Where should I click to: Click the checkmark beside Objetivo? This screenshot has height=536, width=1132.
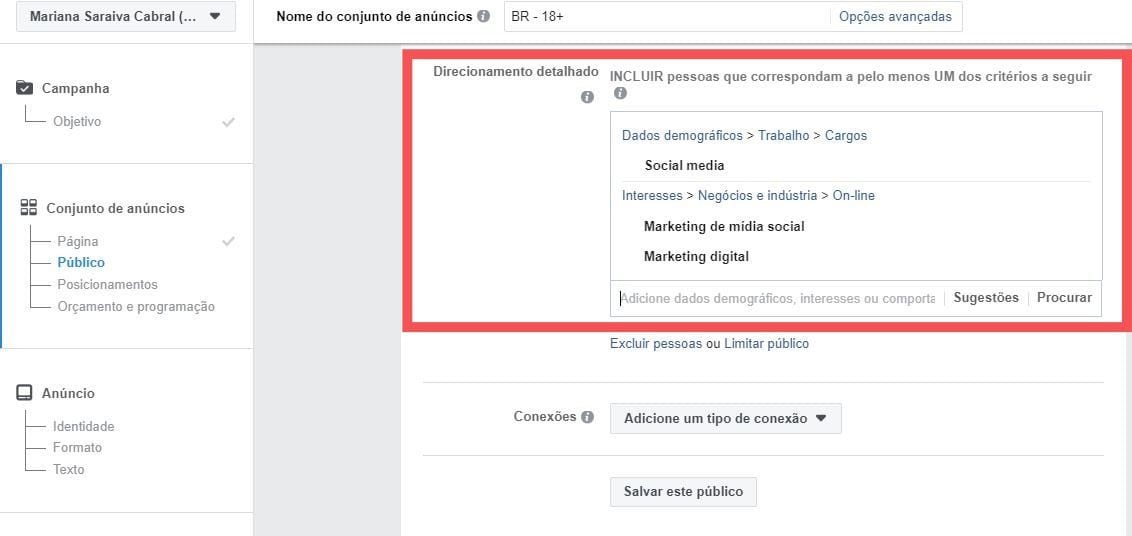pos(228,122)
